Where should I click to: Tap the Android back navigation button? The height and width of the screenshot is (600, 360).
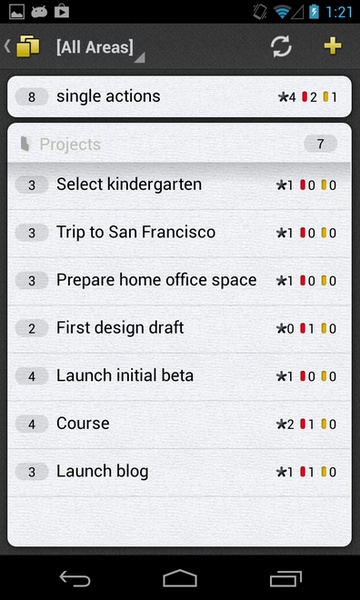tap(75, 578)
